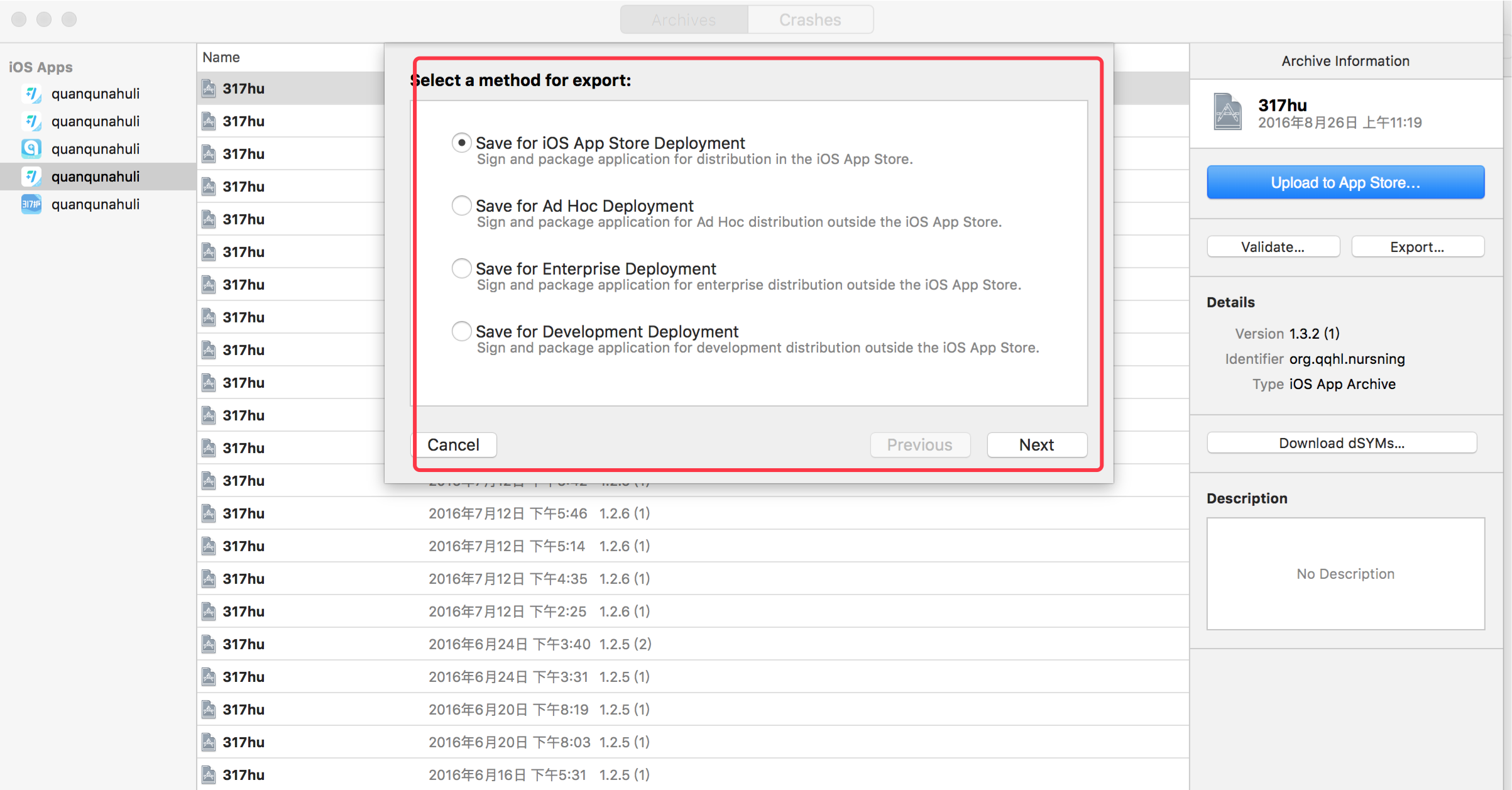This screenshot has height=790, width=1512.
Task: Select archive dated 2016年7月12日 下午4:35
Action: click(693, 579)
